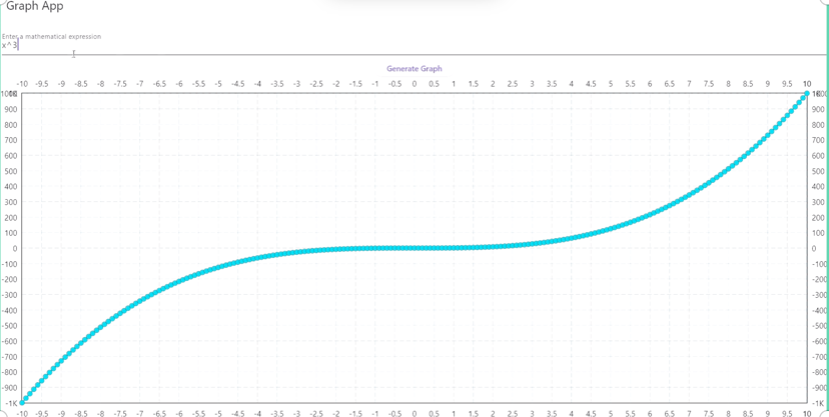Image resolution: width=829 pixels, height=417 pixels.
Task: Click the left y-axis label 0
Action: [15, 249]
